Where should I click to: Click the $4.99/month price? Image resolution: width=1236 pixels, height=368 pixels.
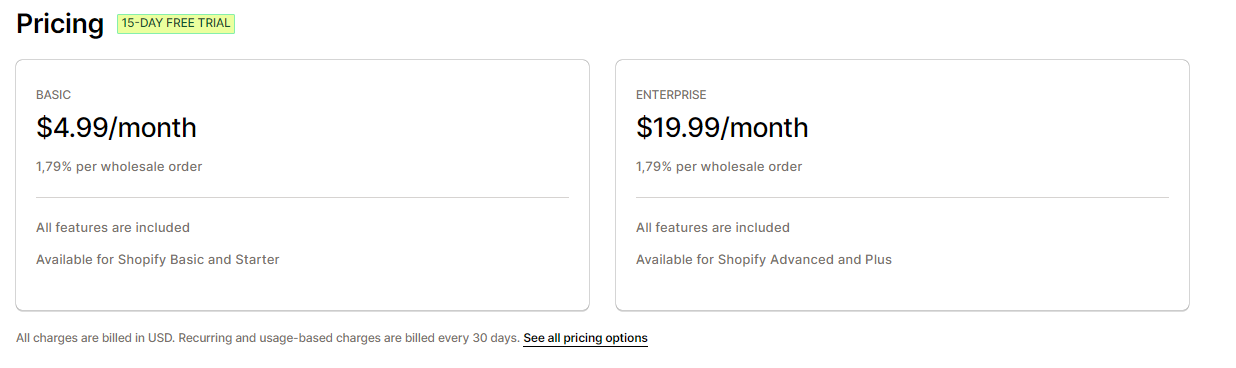[116, 128]
